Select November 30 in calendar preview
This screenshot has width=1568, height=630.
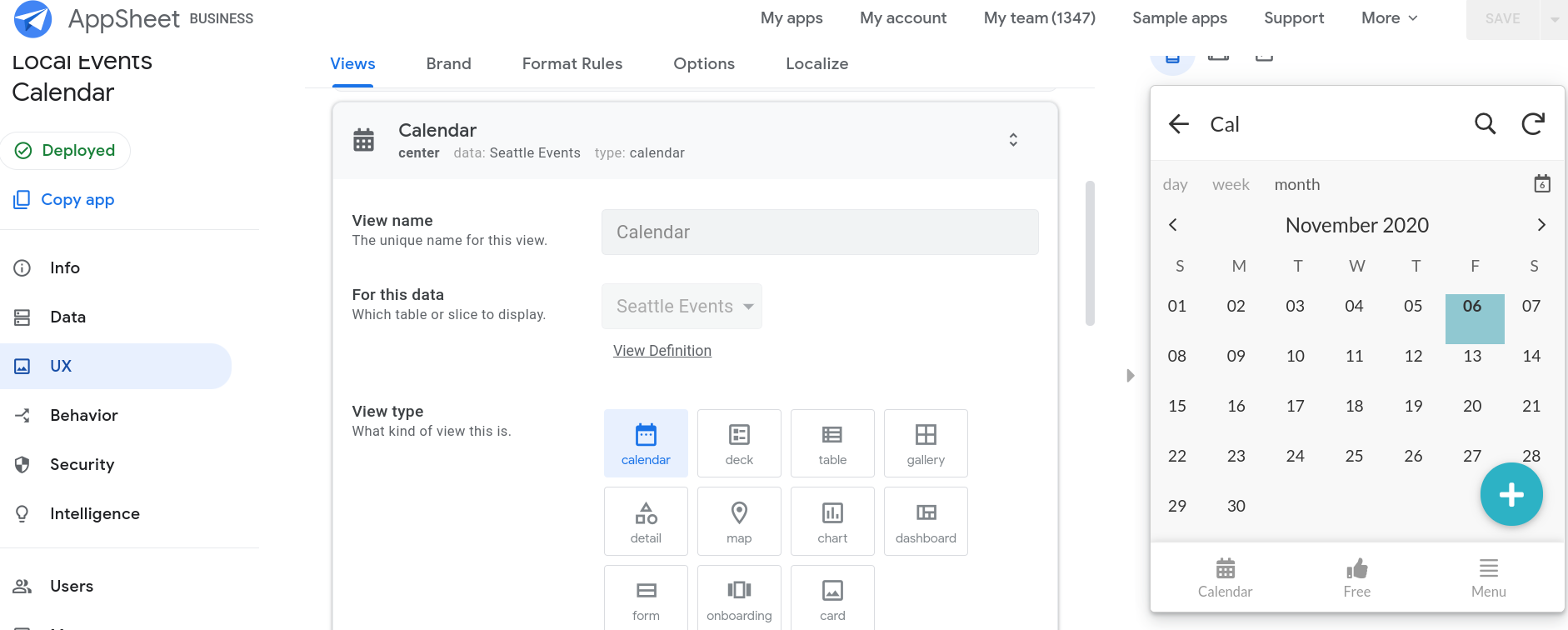tap(1236, 506)
